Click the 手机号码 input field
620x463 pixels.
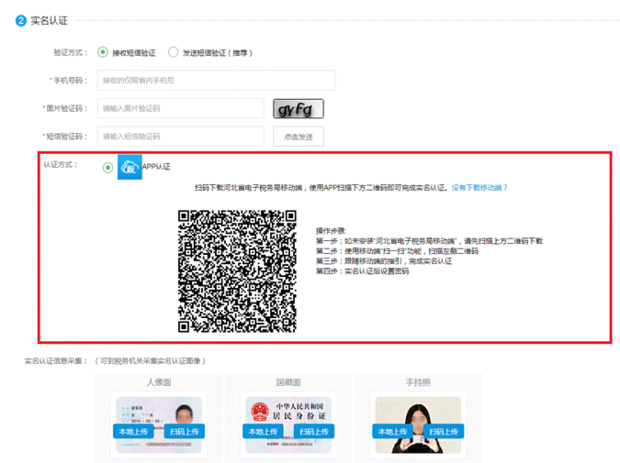pyautogui.click(x=216, y=80)
